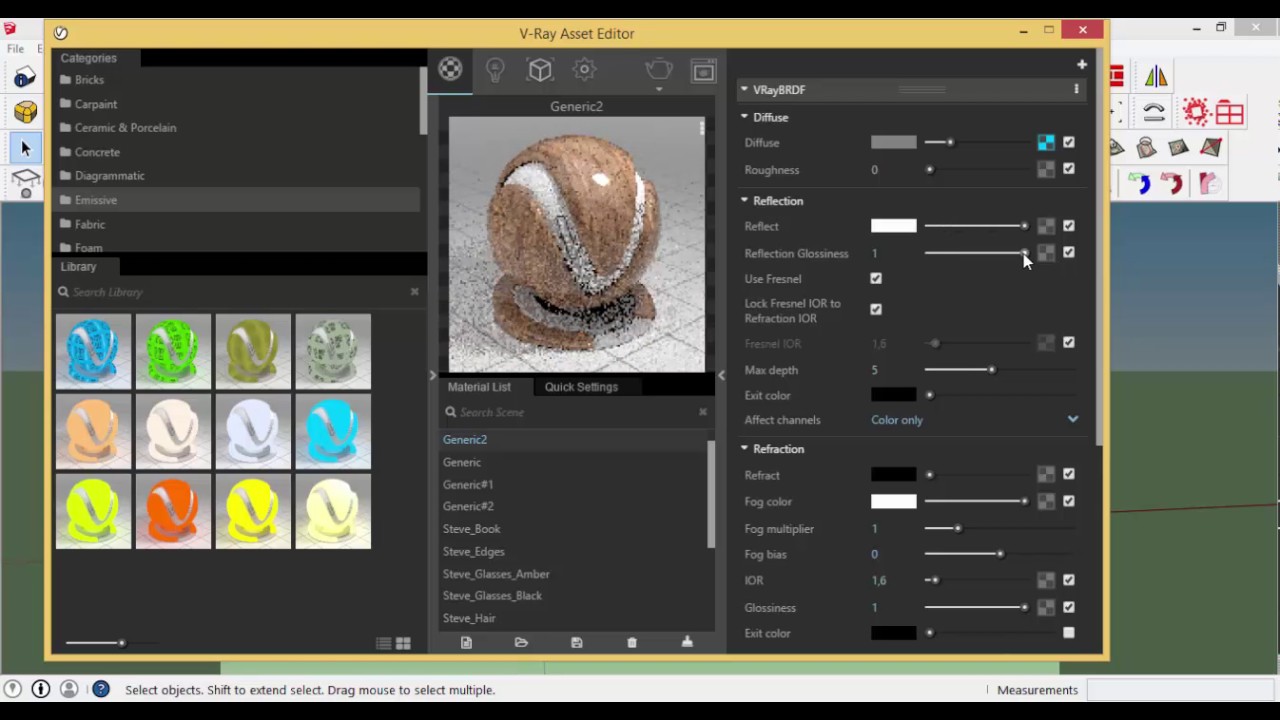Show the frame buffer window icon

pyautogui.click(x=704, y=70)
